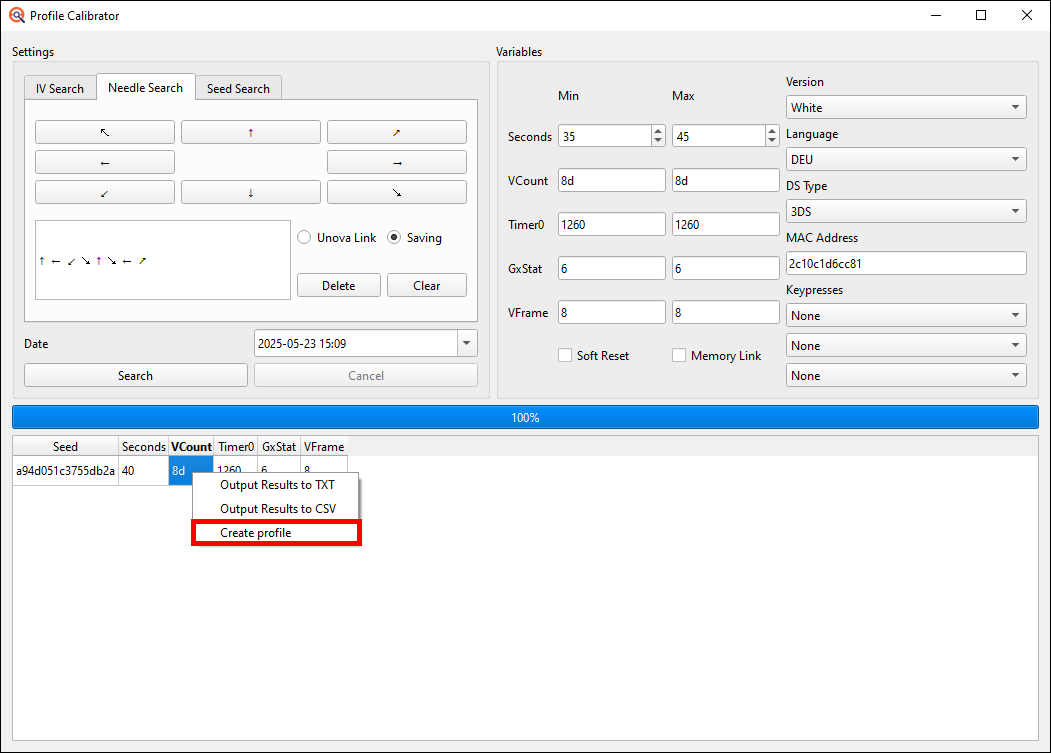Open the Date calendar dropdown arrow

[x=467, y=343]
